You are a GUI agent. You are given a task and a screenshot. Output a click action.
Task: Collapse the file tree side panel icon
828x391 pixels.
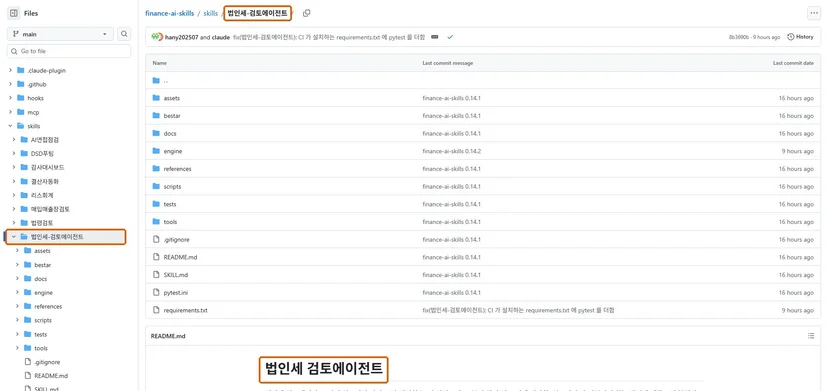coord(14,13)
